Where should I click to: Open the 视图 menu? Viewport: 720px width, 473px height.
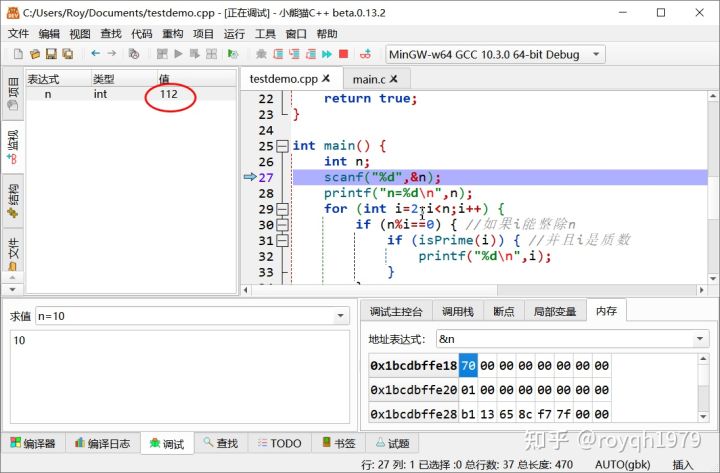tap(80, 34)
